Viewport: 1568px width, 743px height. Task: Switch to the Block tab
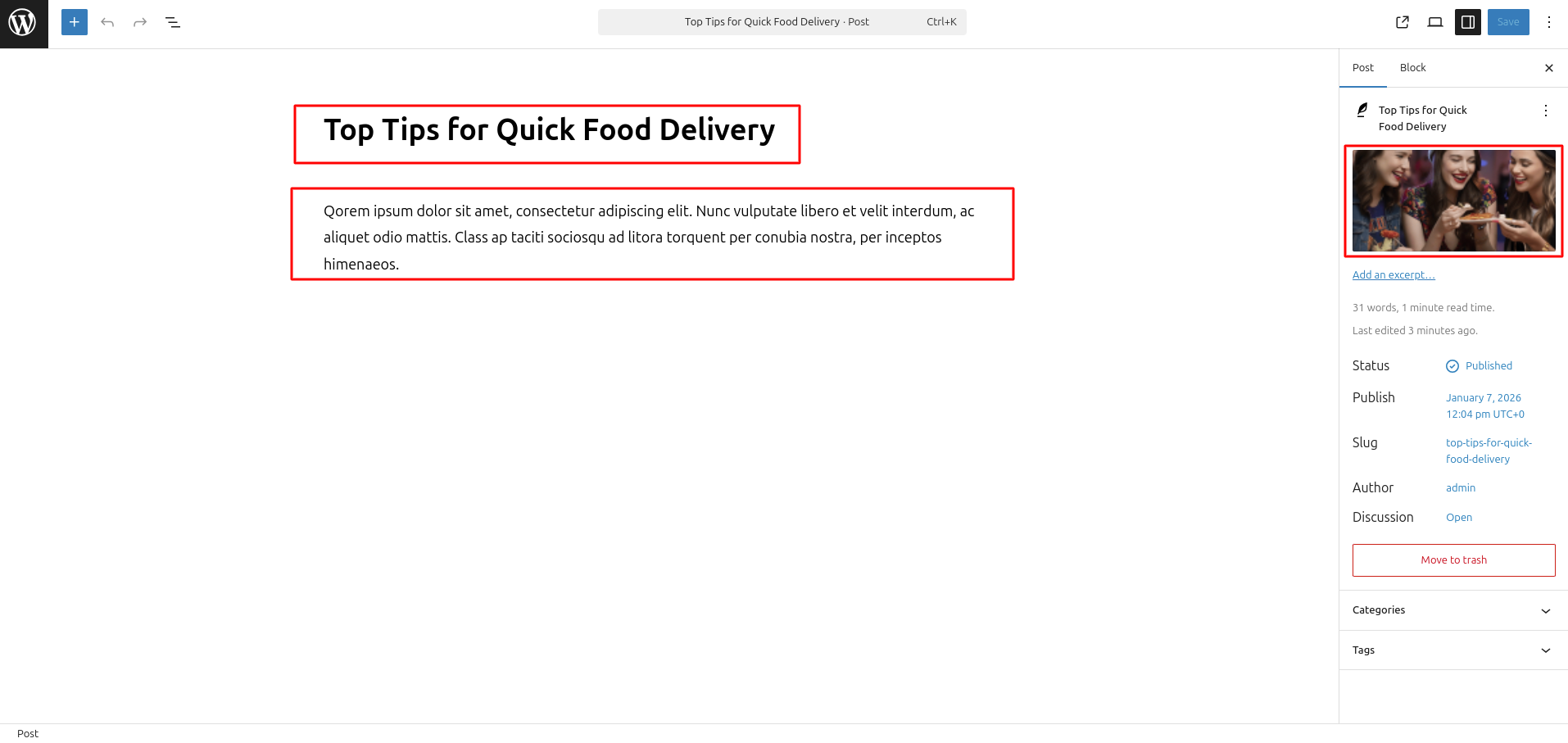pos(1412,68)
